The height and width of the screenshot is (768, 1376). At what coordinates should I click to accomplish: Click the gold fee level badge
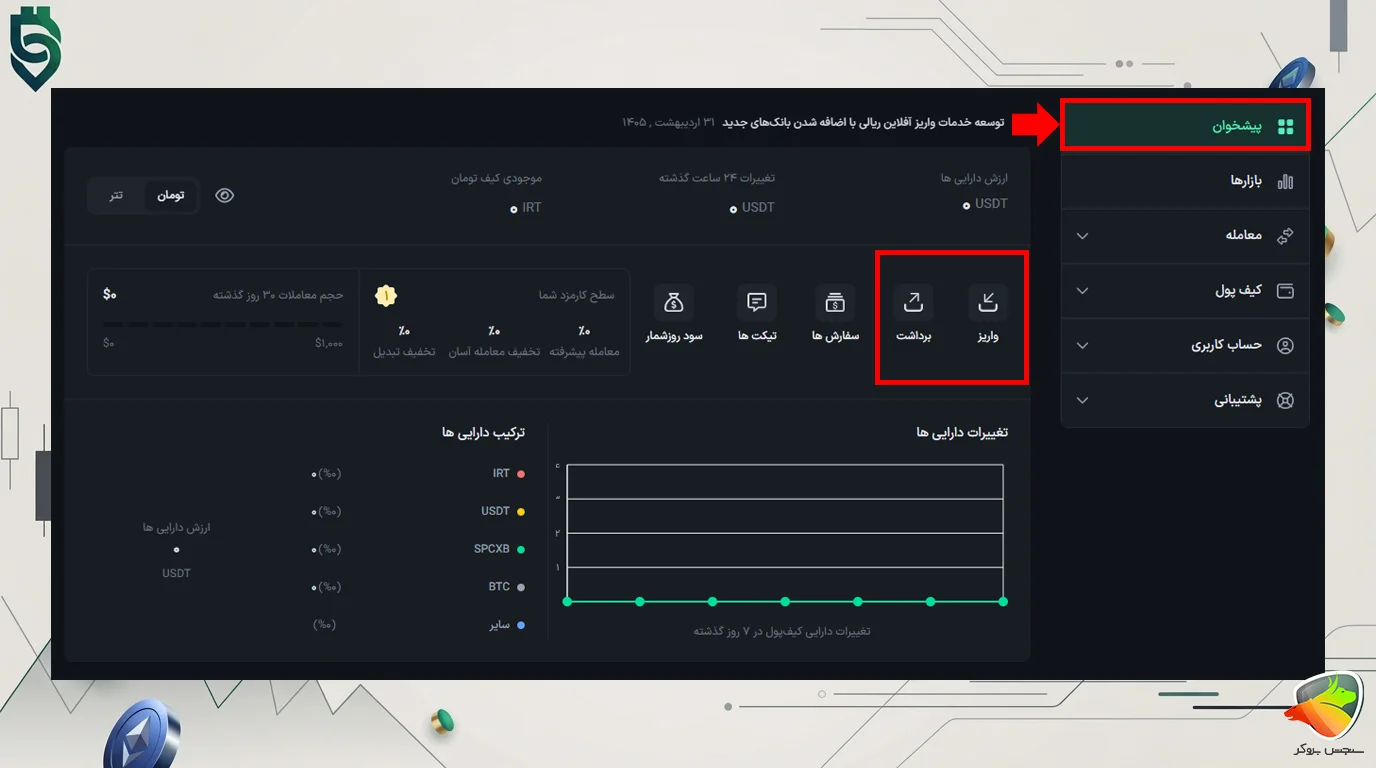click(386, 295)
